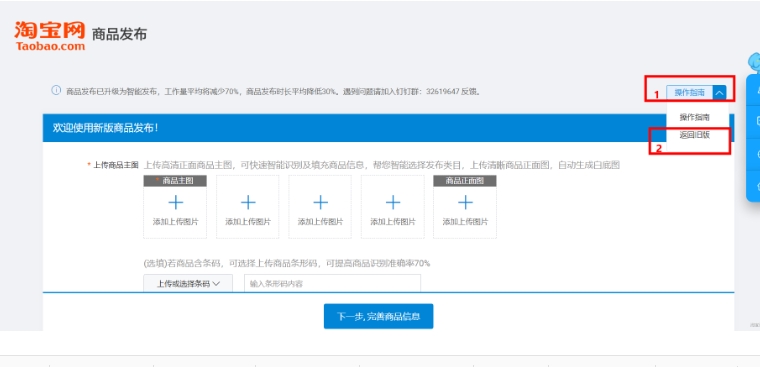
Task: Click the 商品发布 page title
Action: tap(119, 34)
